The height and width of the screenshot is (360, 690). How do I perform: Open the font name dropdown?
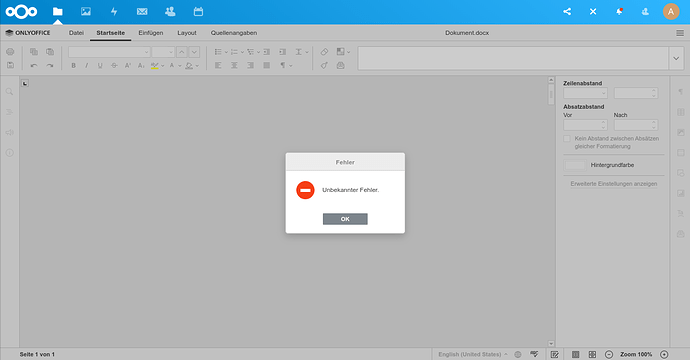coord(147,52)
